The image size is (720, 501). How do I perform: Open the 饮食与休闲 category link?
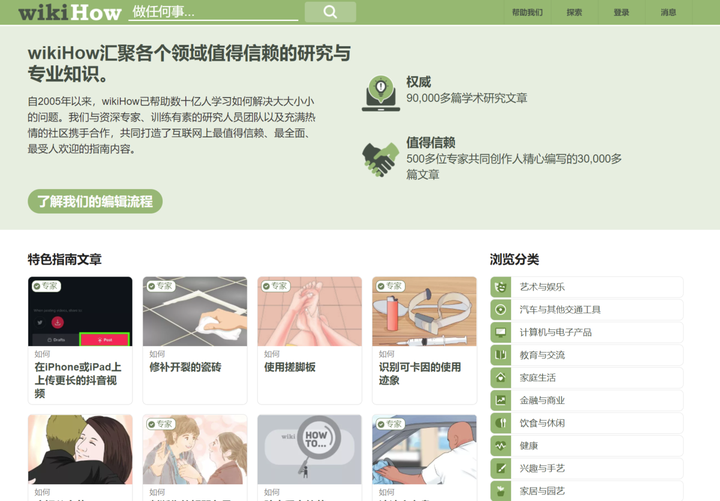[x=587, y=423]
